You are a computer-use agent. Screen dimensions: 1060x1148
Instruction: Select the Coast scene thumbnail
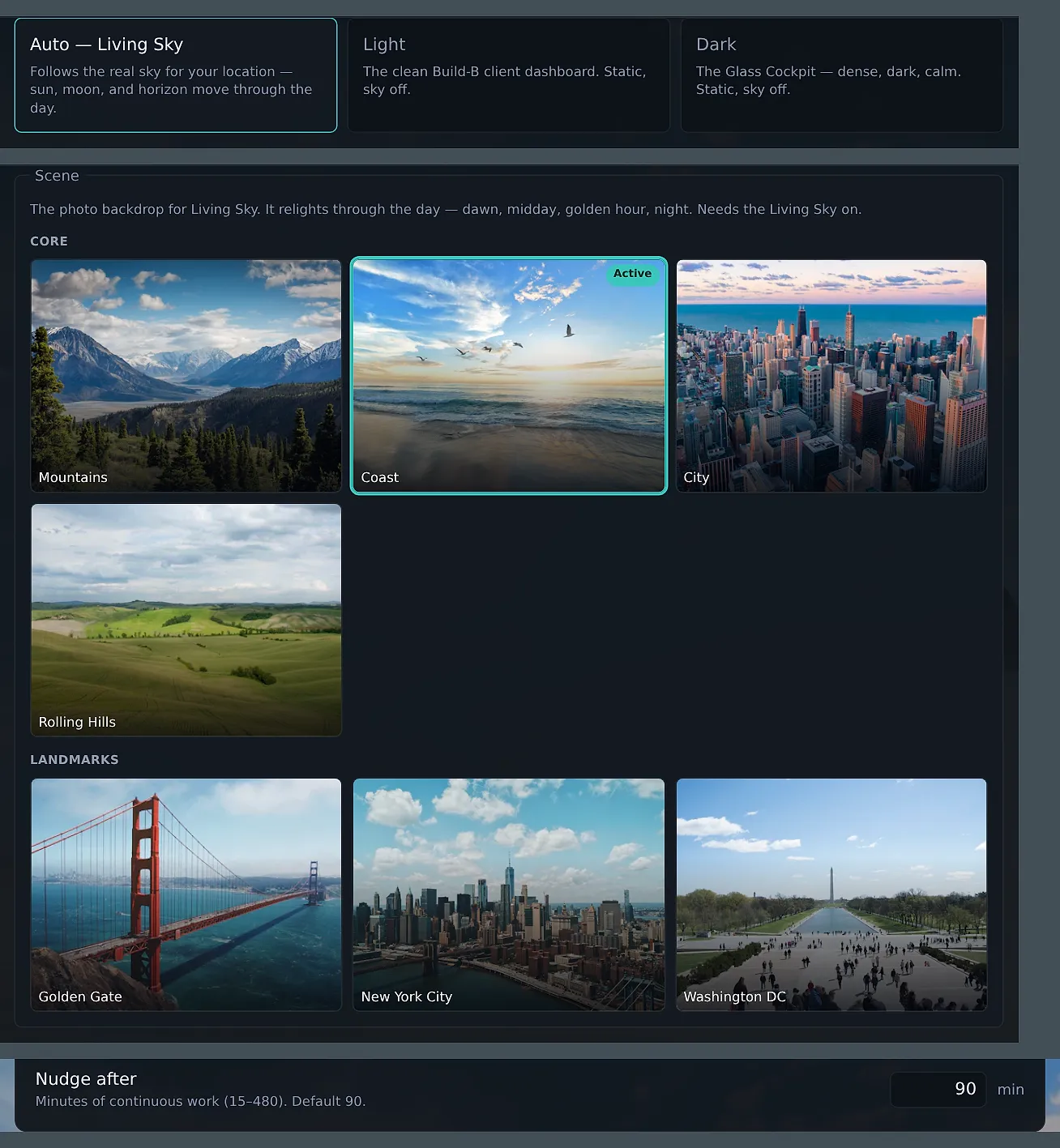tap(509, 376)
